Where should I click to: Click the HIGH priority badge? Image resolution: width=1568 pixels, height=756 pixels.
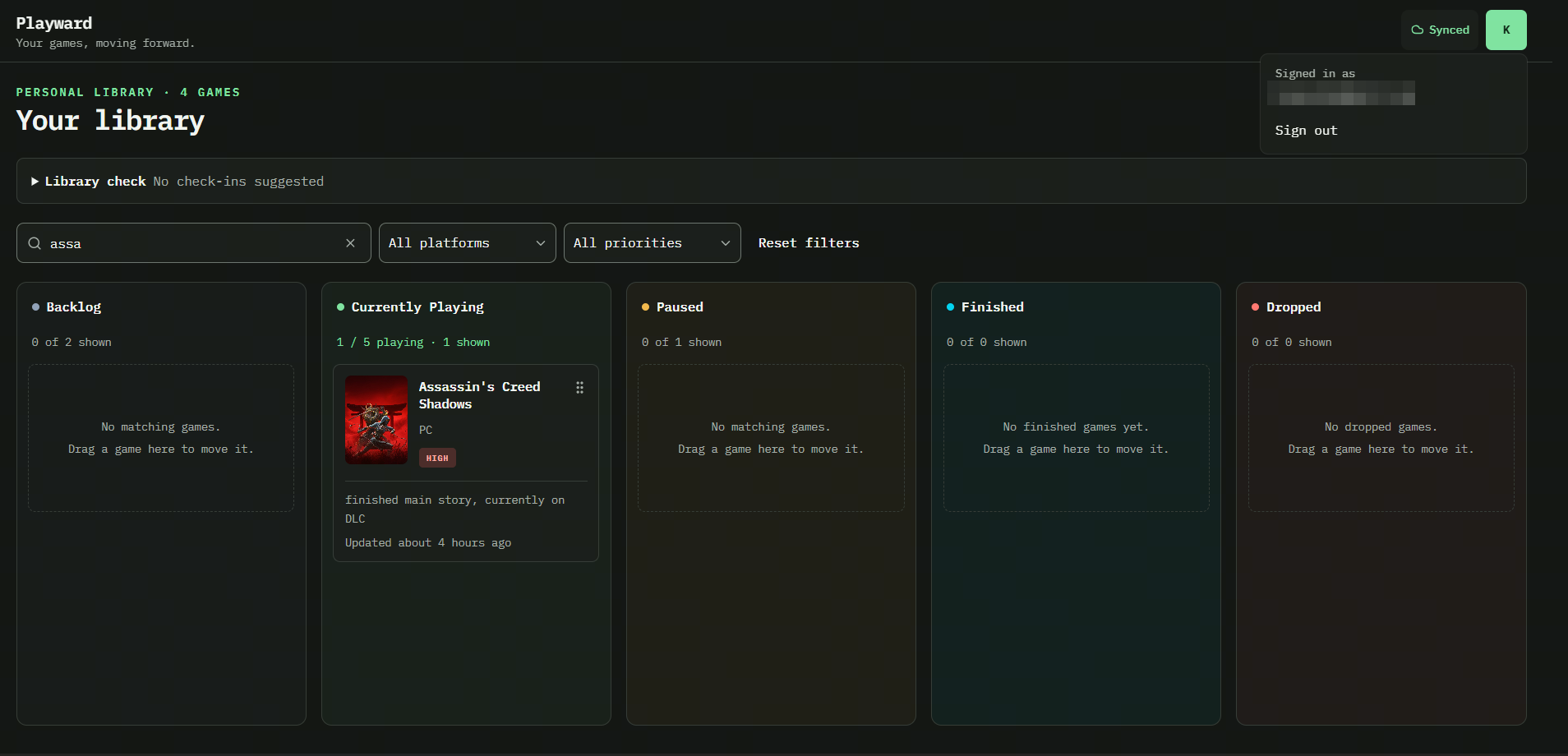[x=437, y=459]
